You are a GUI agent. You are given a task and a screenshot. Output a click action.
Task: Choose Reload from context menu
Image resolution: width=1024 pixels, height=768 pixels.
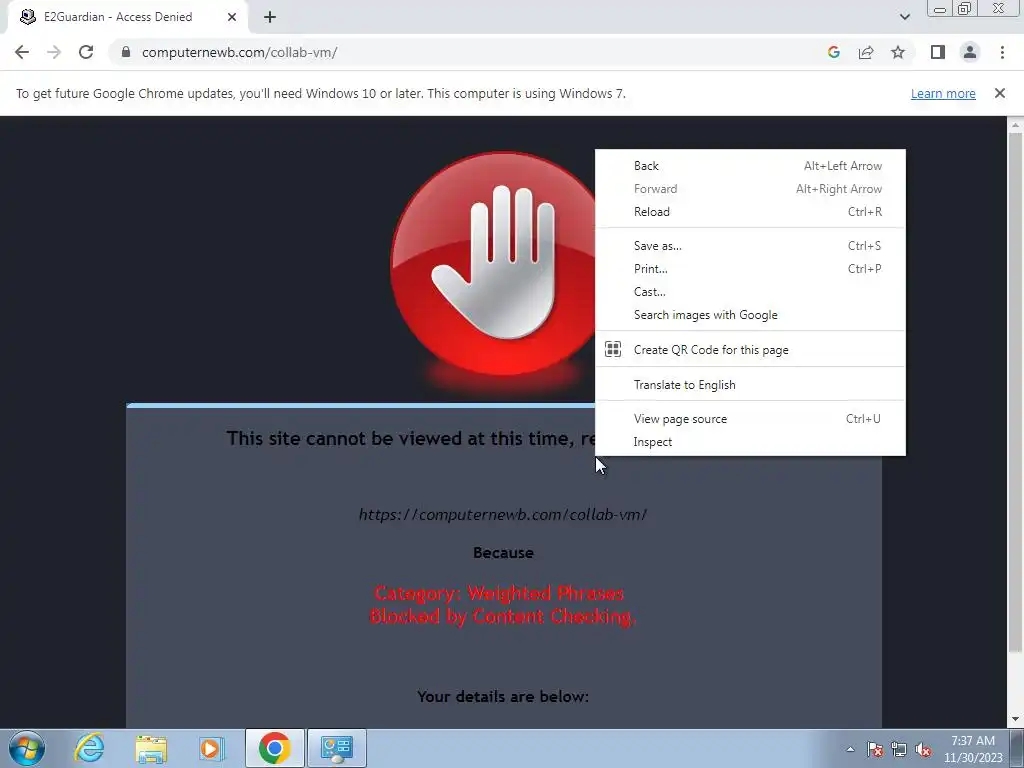pos(750,212)
